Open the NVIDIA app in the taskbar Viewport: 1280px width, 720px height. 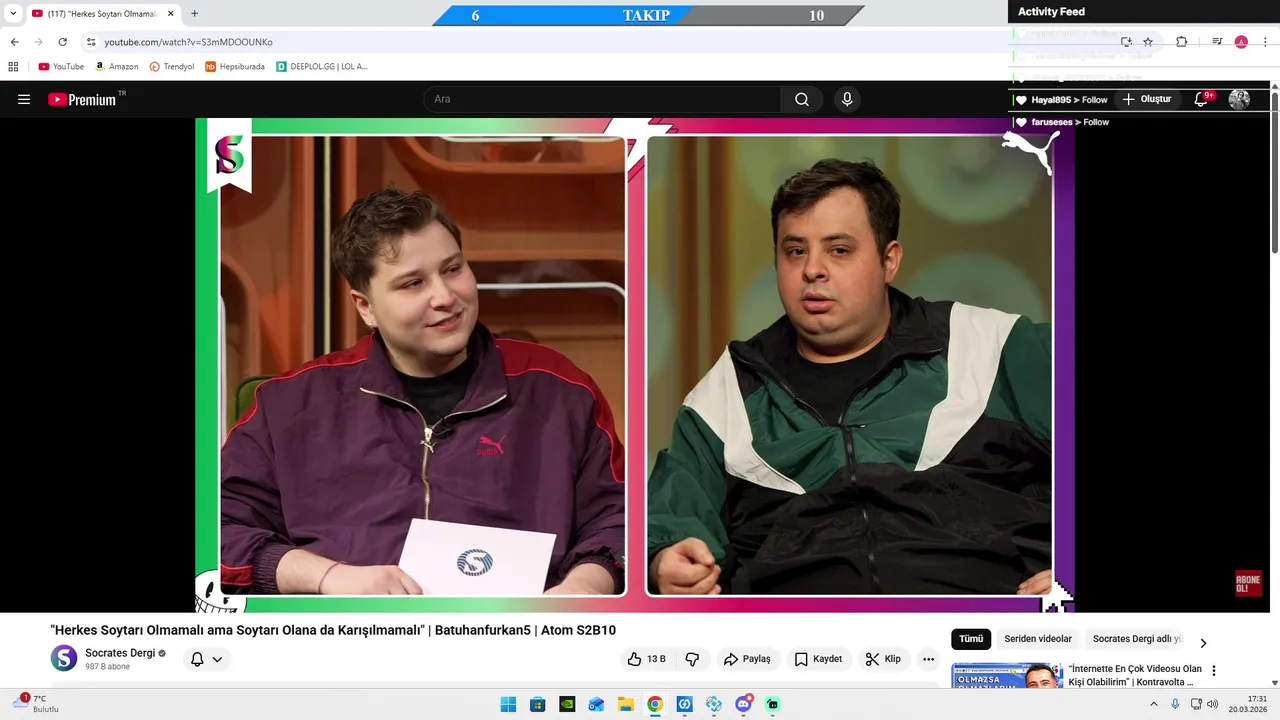(567, 704)
